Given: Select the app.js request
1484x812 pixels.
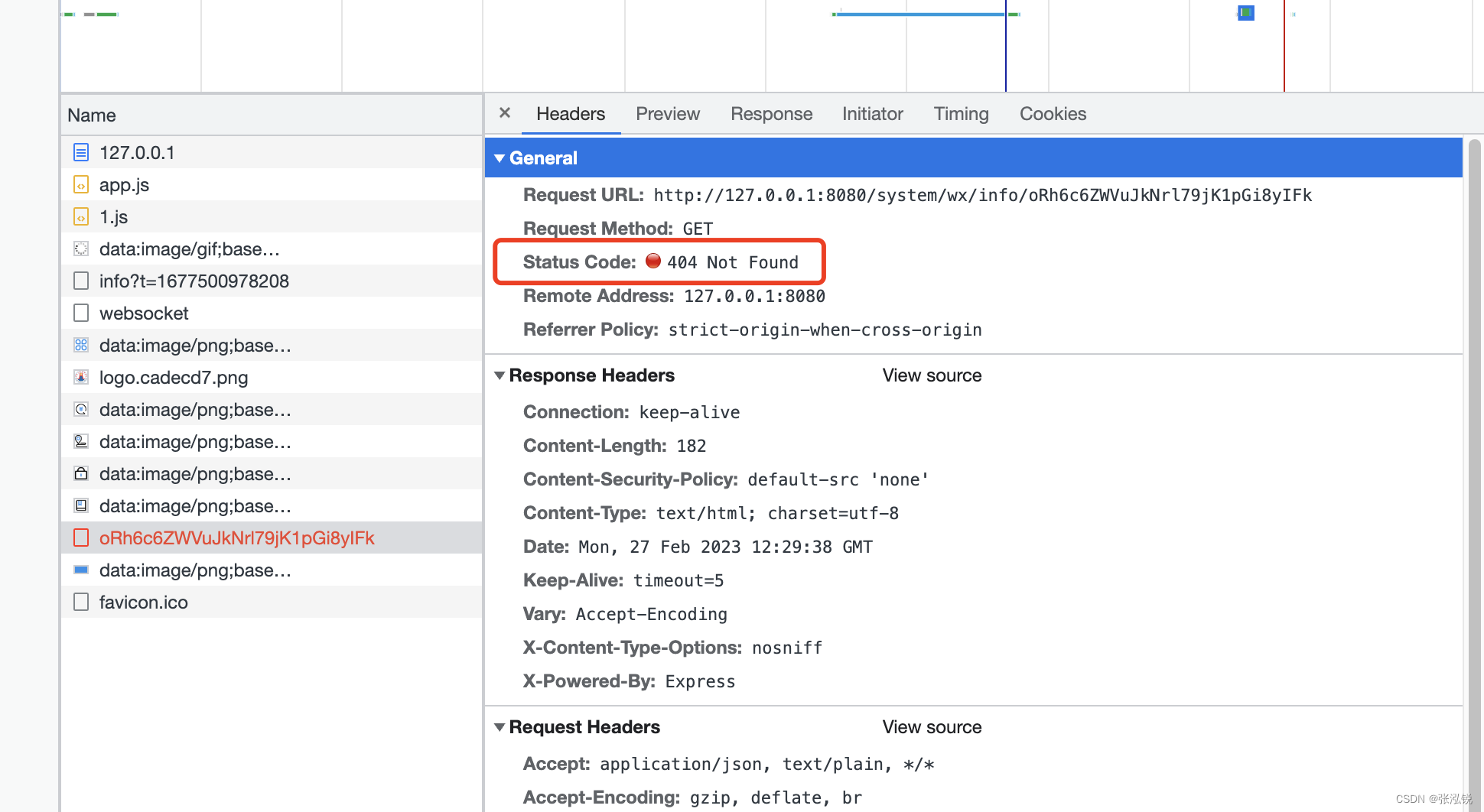Looking at the screenshot, I should point(272,184).
